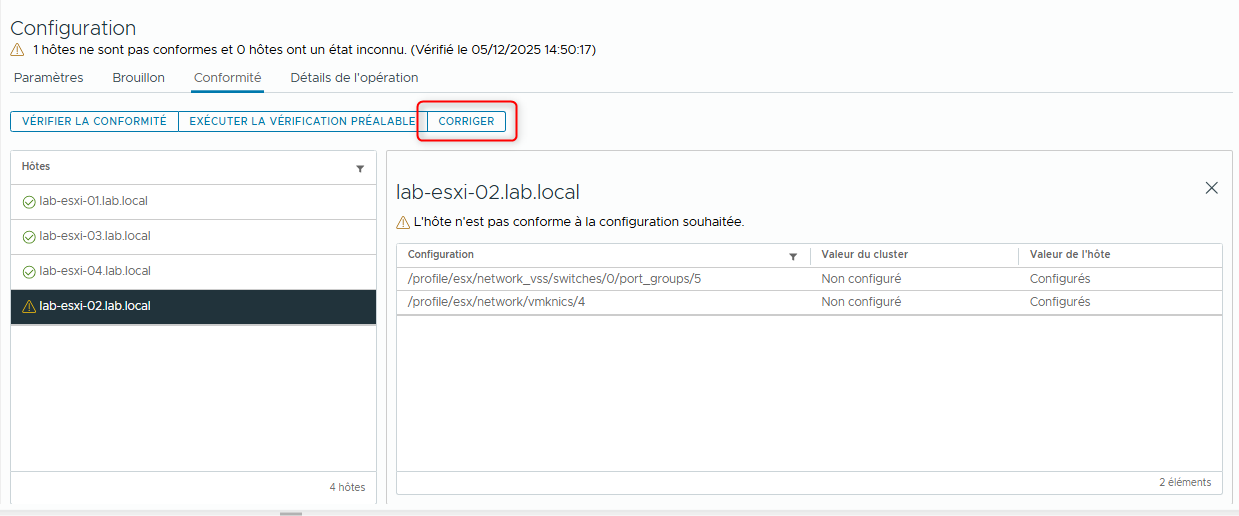Select host lab-esxi-03.lab.local
The width and height of the screenshot is (1239, 516).
(x=193, y=236)
